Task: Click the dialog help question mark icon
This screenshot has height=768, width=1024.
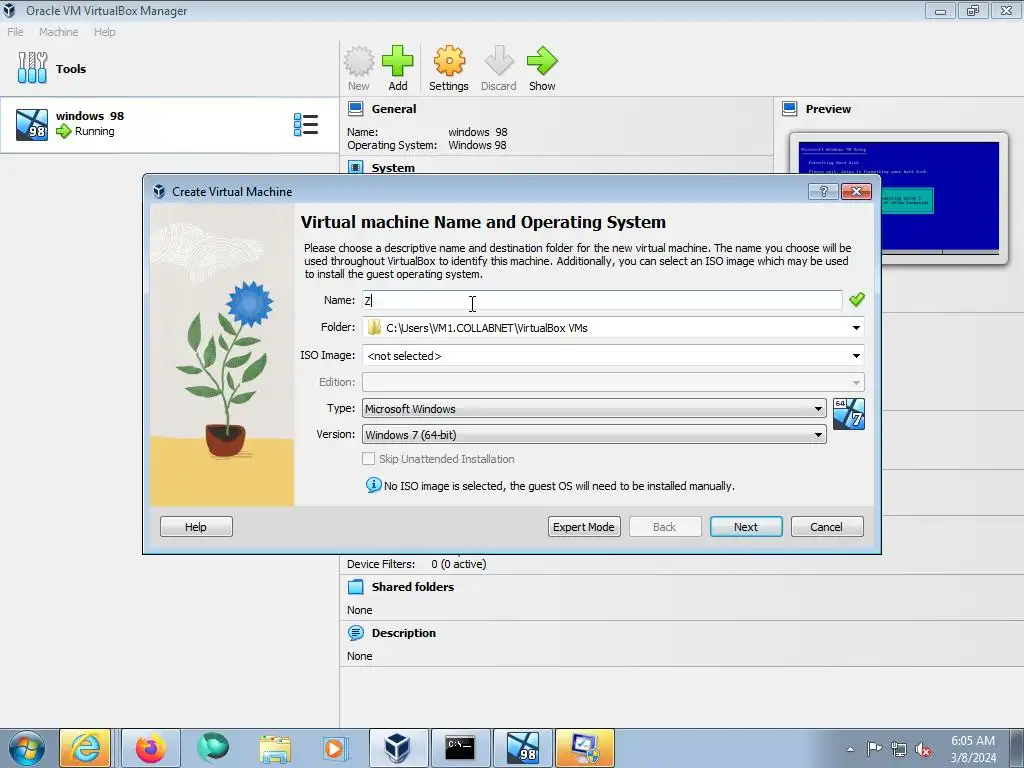Action: pyautogui.click(x=823, y=191)
